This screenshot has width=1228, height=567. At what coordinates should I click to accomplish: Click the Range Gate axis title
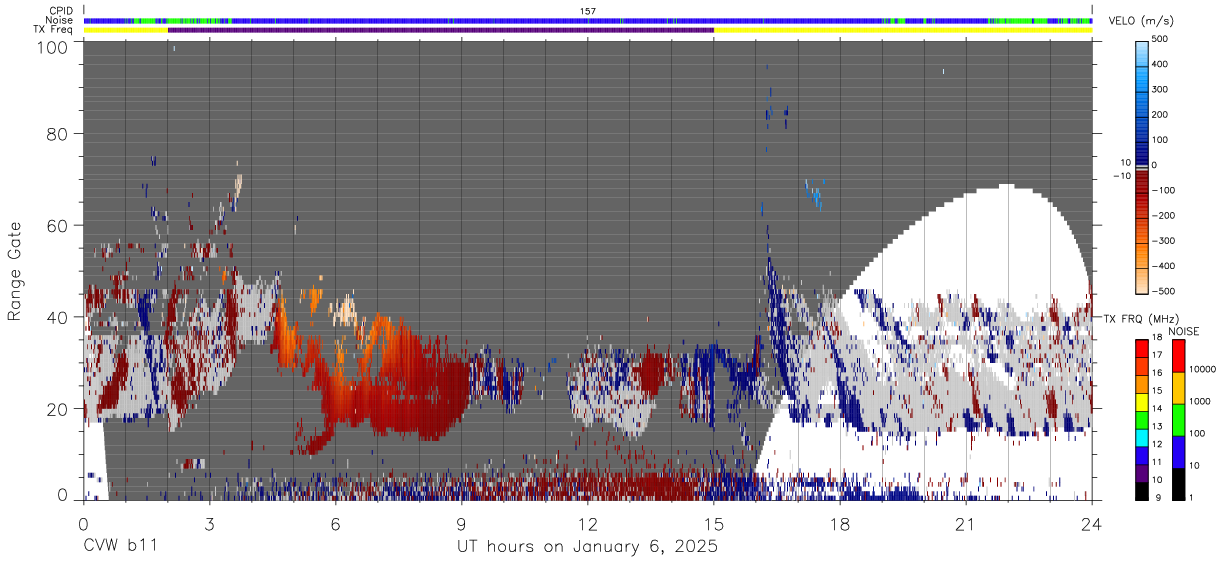tap(15, 272)
